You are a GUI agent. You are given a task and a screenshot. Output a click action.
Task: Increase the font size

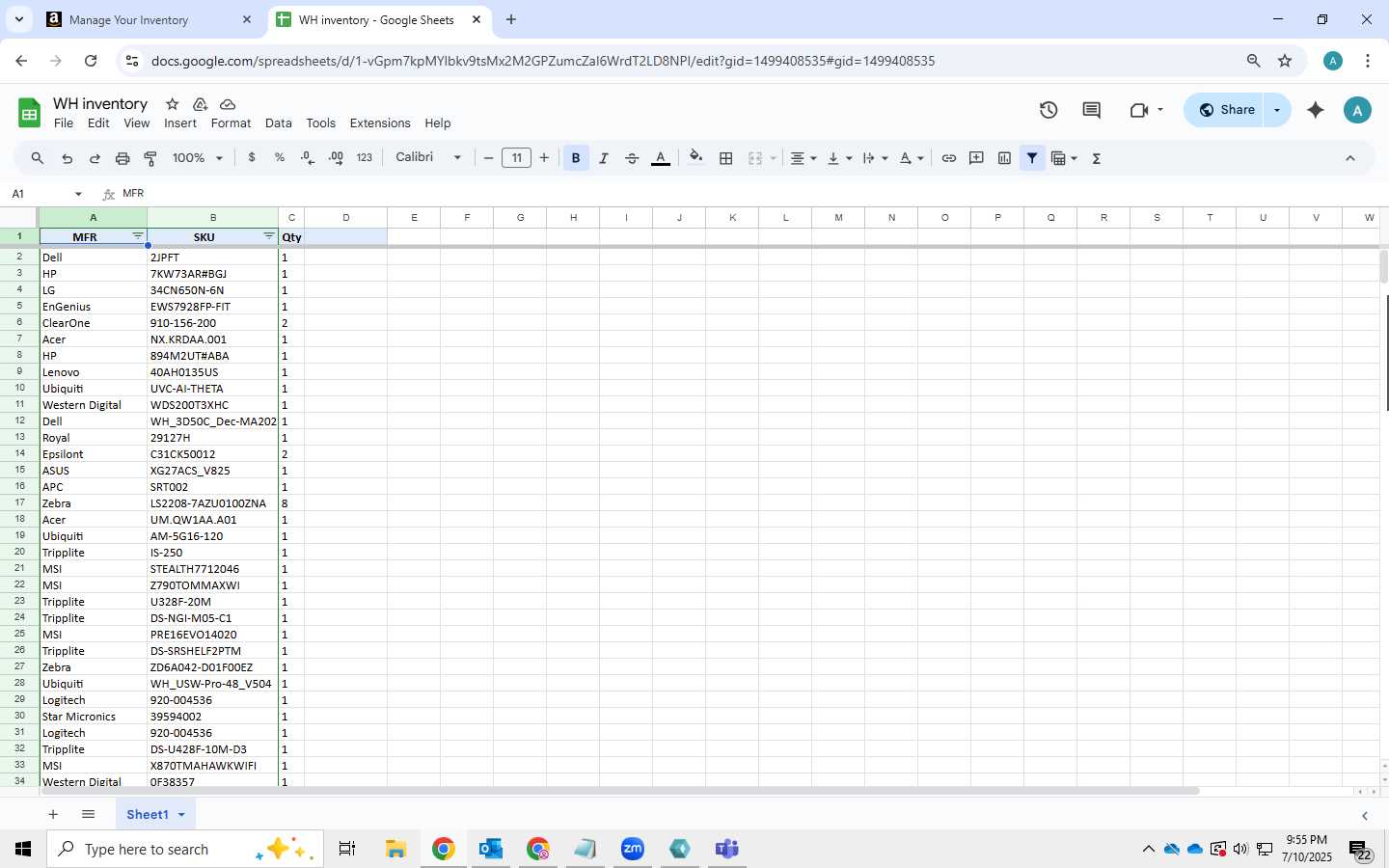click(x=545, y=158)
